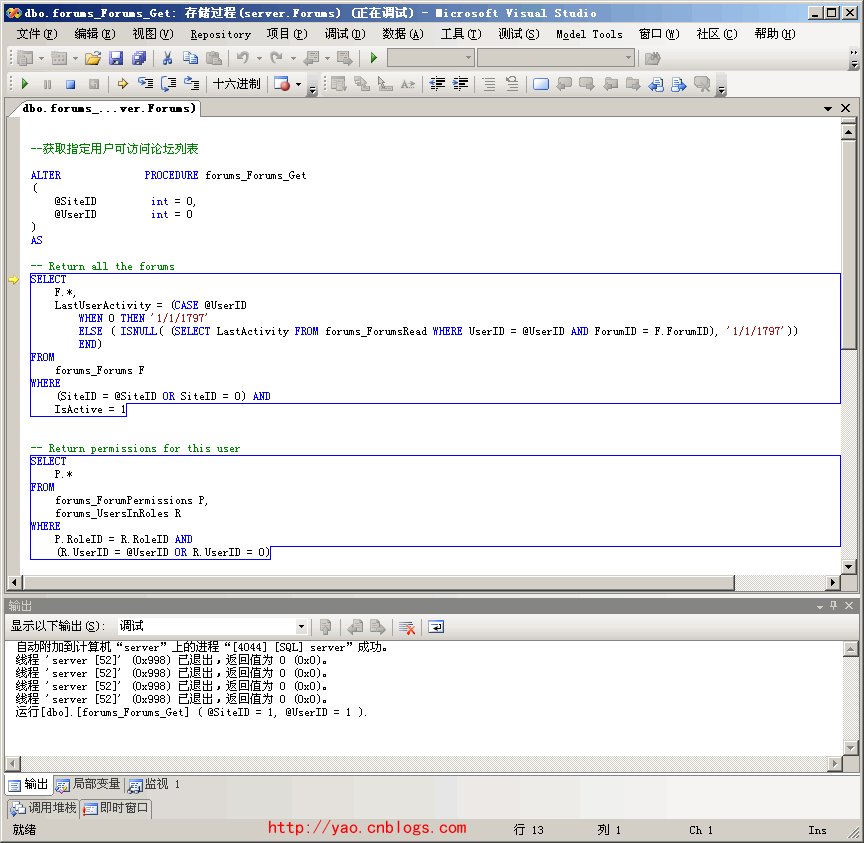
Task: Clear all output with the red X icon
Action: pyautogui.click(x=407, y=627)
